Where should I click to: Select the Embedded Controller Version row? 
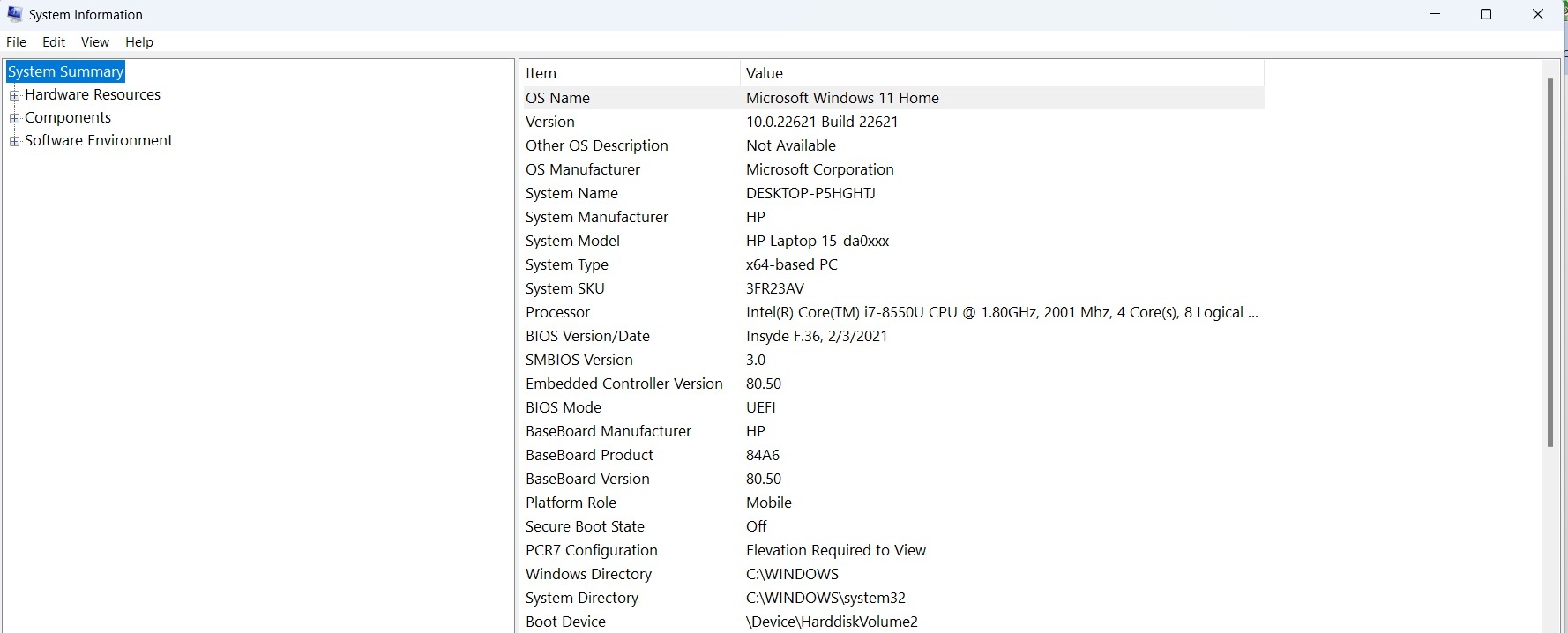pyautogui.click(x=892, y=384)
